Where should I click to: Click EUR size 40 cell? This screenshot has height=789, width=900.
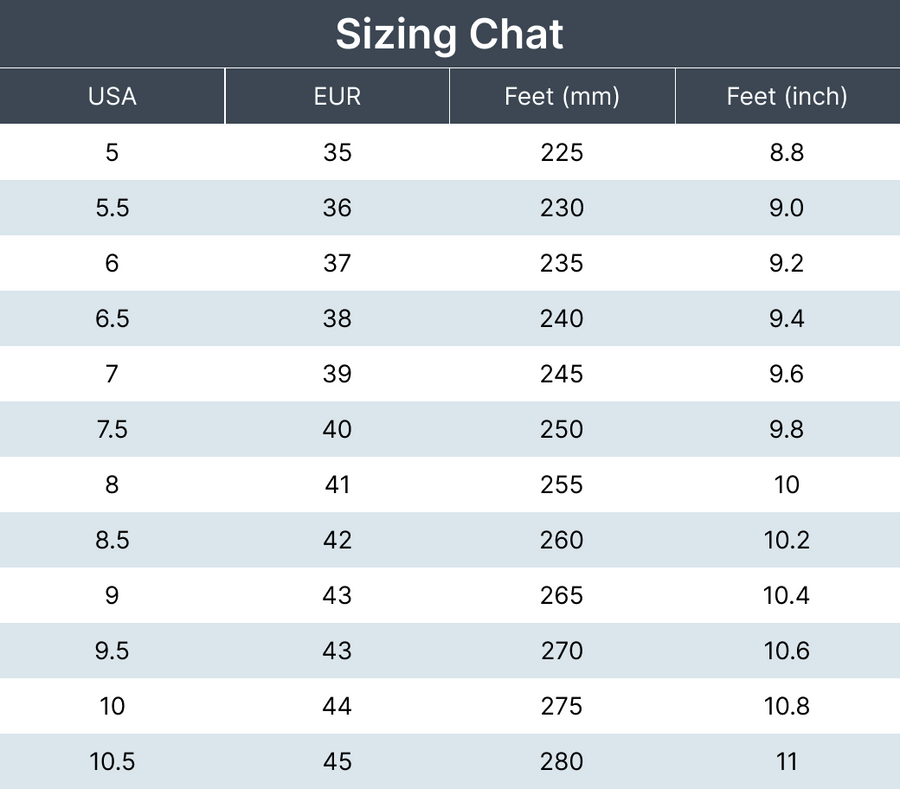pos(337,429)
